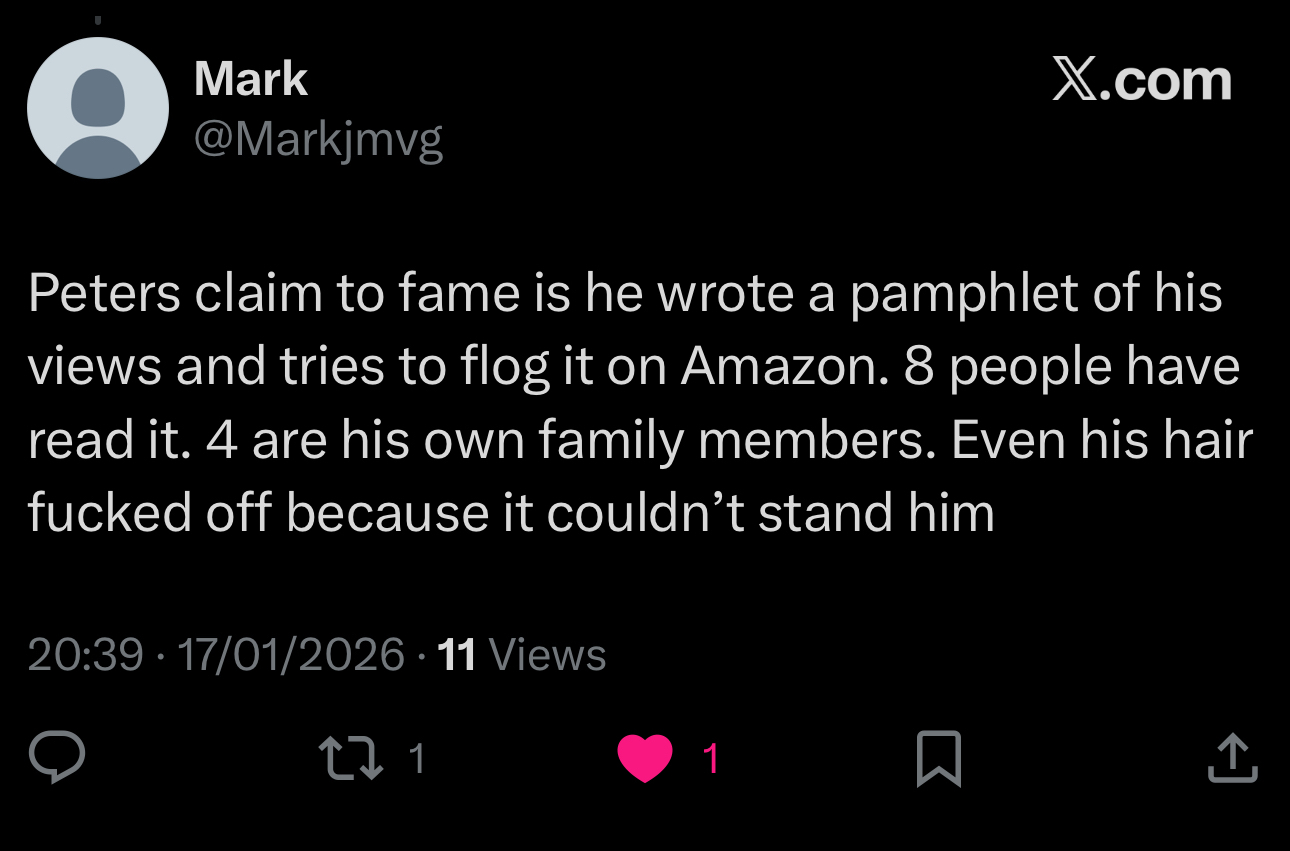Click the 17/01/2026 post date

(x=291, y=655)
